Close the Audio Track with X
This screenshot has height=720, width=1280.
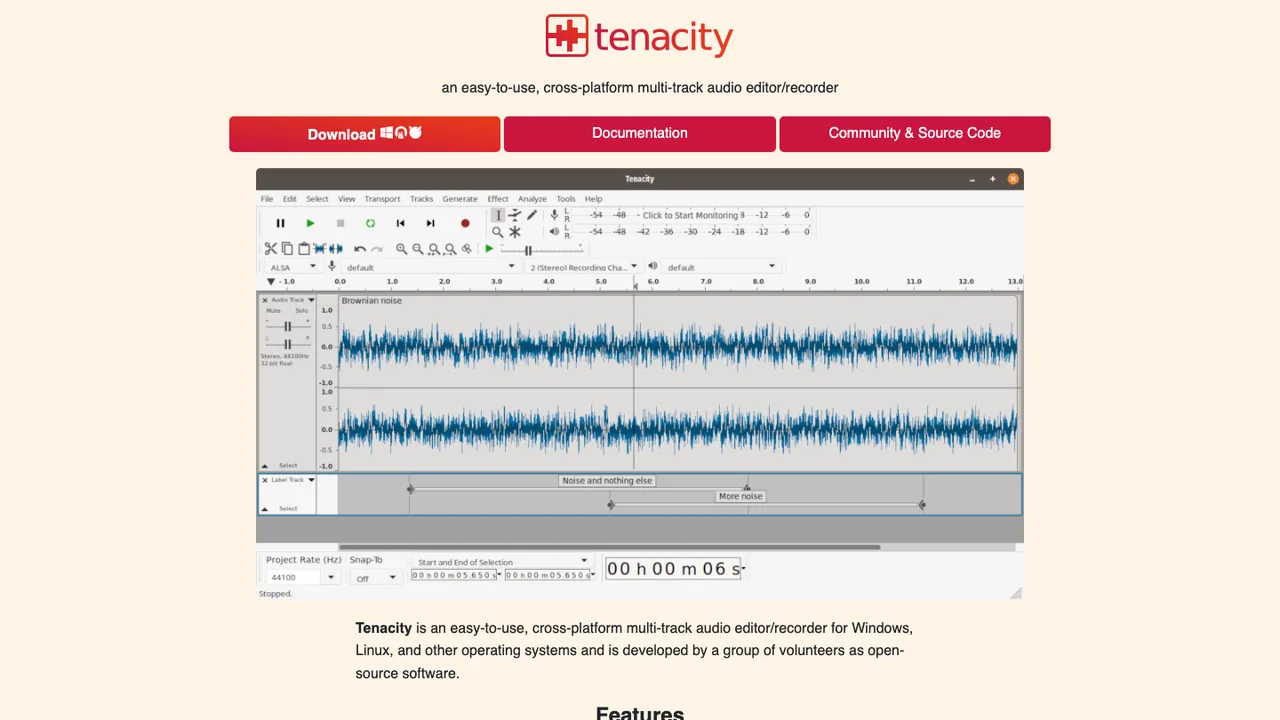[265, 300]
